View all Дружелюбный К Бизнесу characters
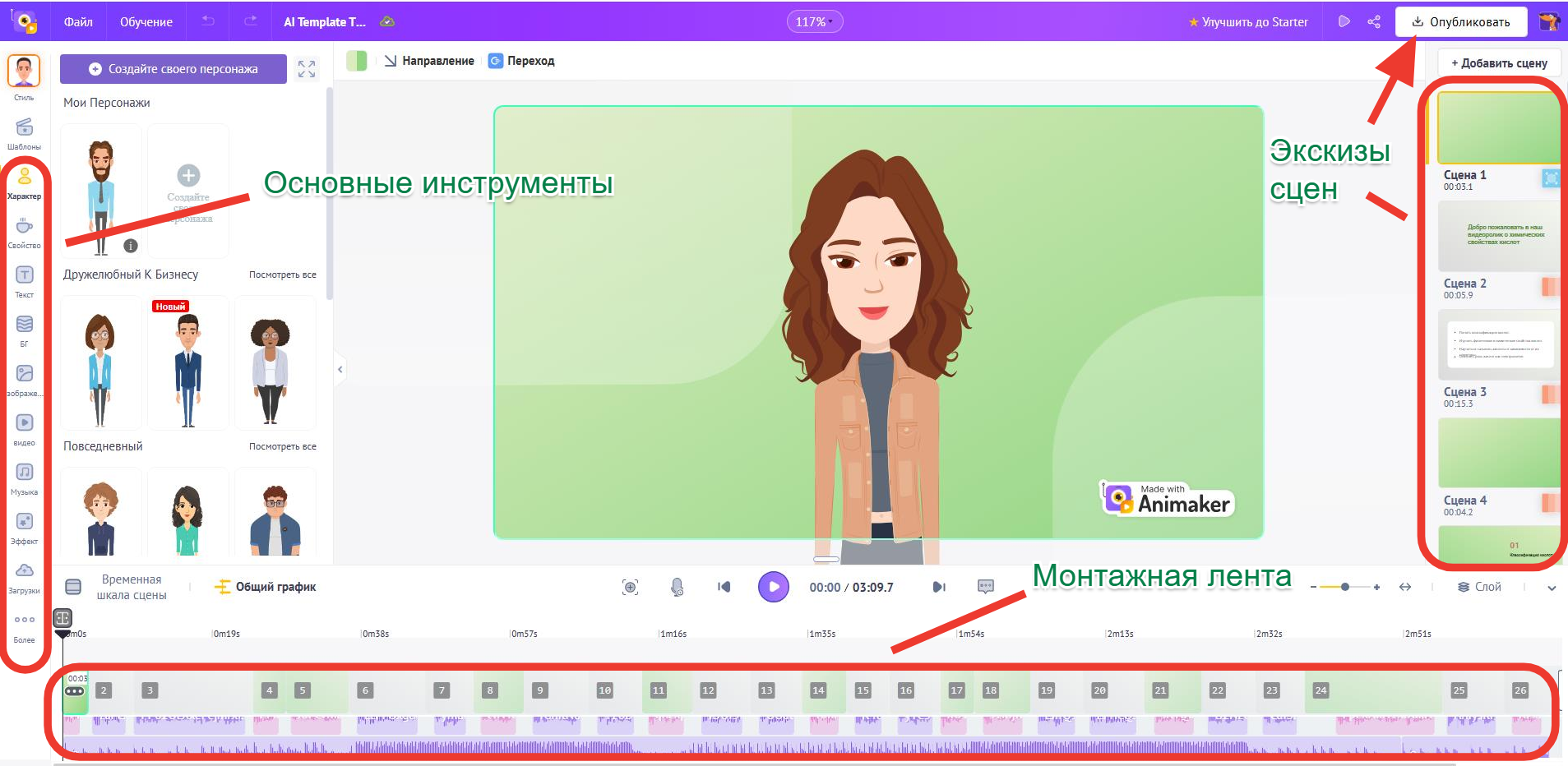1568x766 pixels. (x=283, y=275)
